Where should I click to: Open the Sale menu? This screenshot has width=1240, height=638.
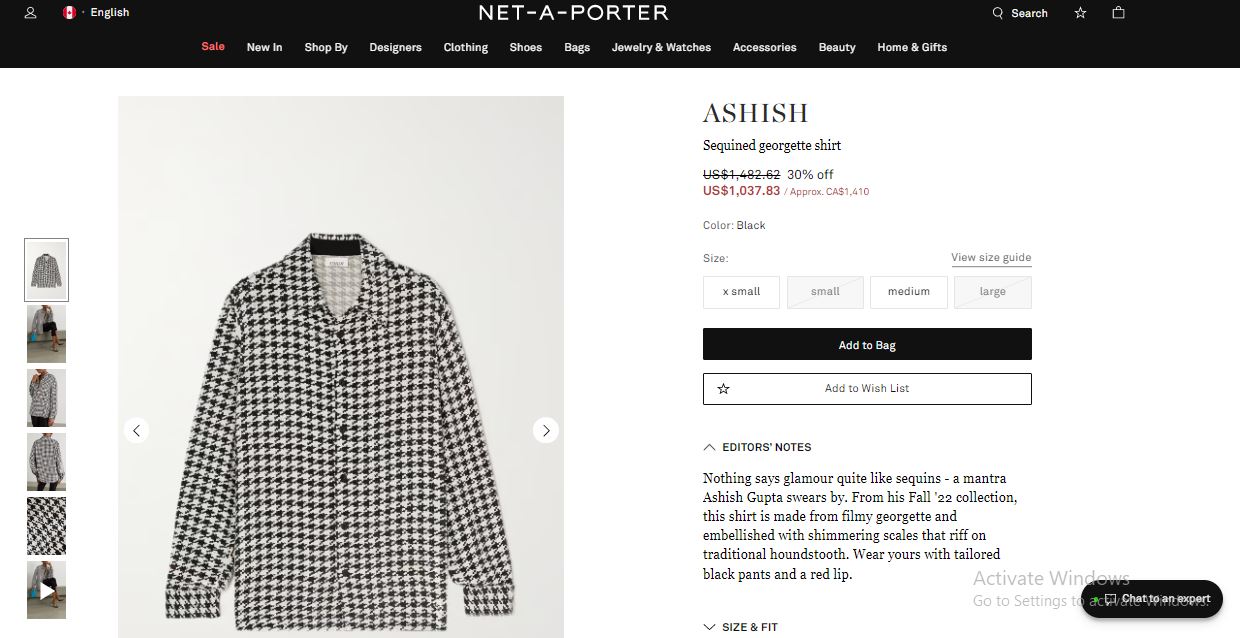213,46
